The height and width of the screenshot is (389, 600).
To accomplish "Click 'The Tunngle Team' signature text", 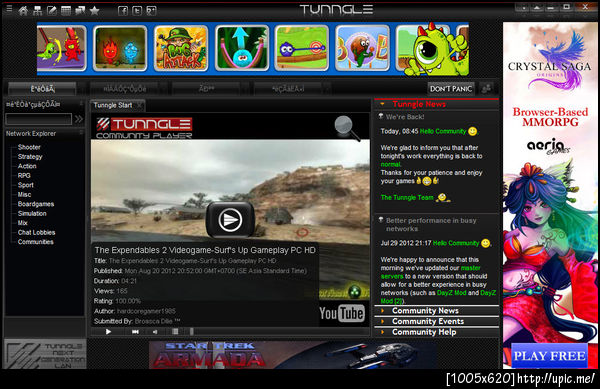I will coord(407,197).
